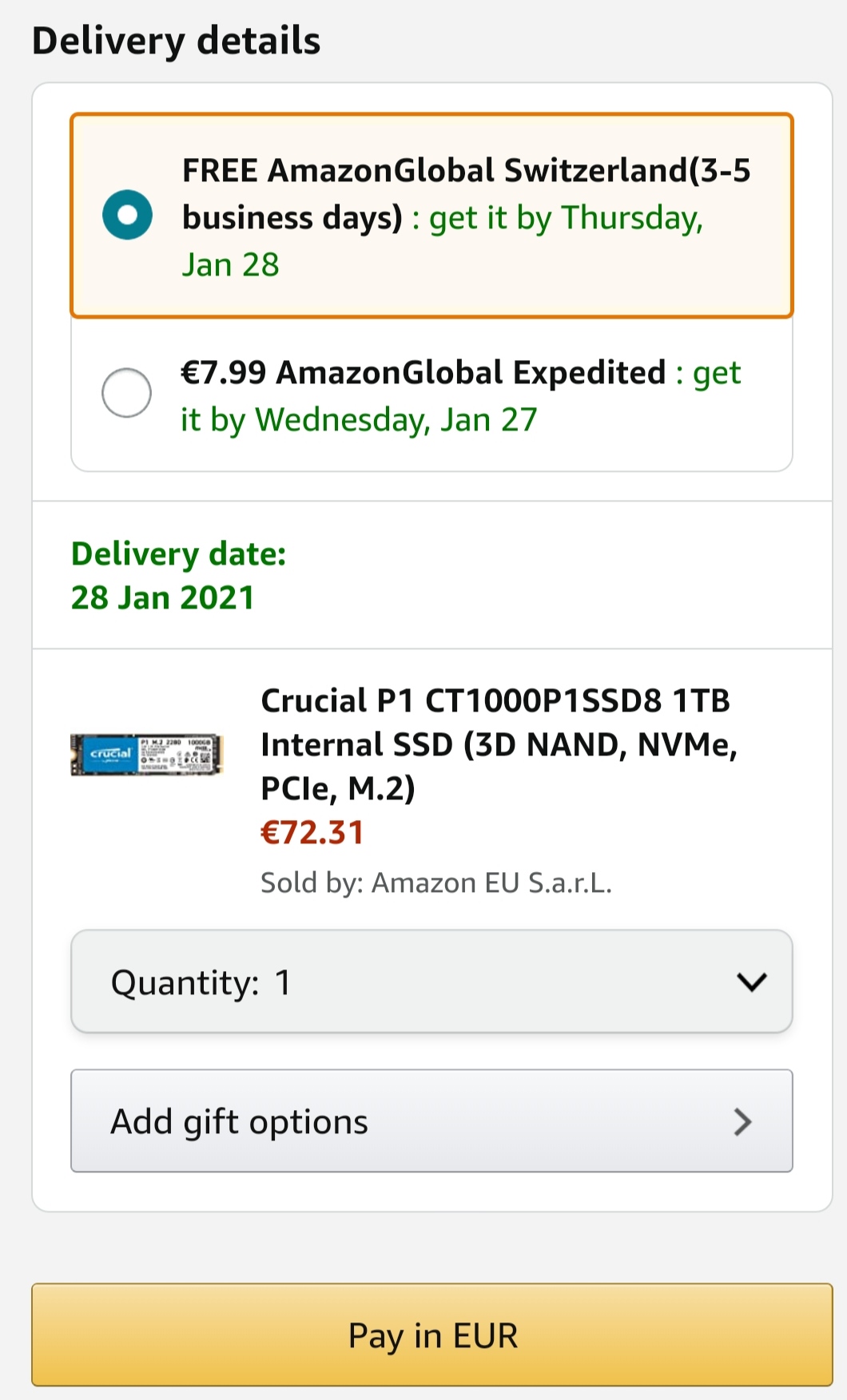Click the FREE AmazonGlobal Switzerland label text

click(466, 171)
